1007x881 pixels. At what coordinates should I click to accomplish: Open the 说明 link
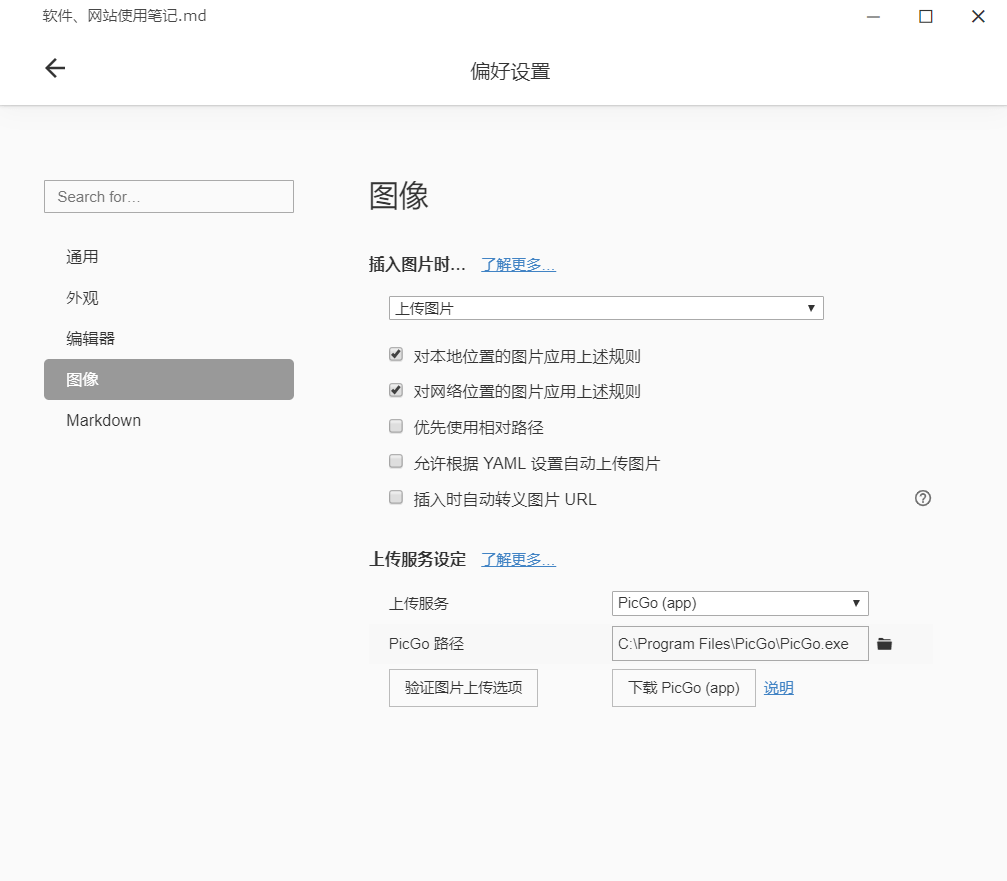coord(778,688)
